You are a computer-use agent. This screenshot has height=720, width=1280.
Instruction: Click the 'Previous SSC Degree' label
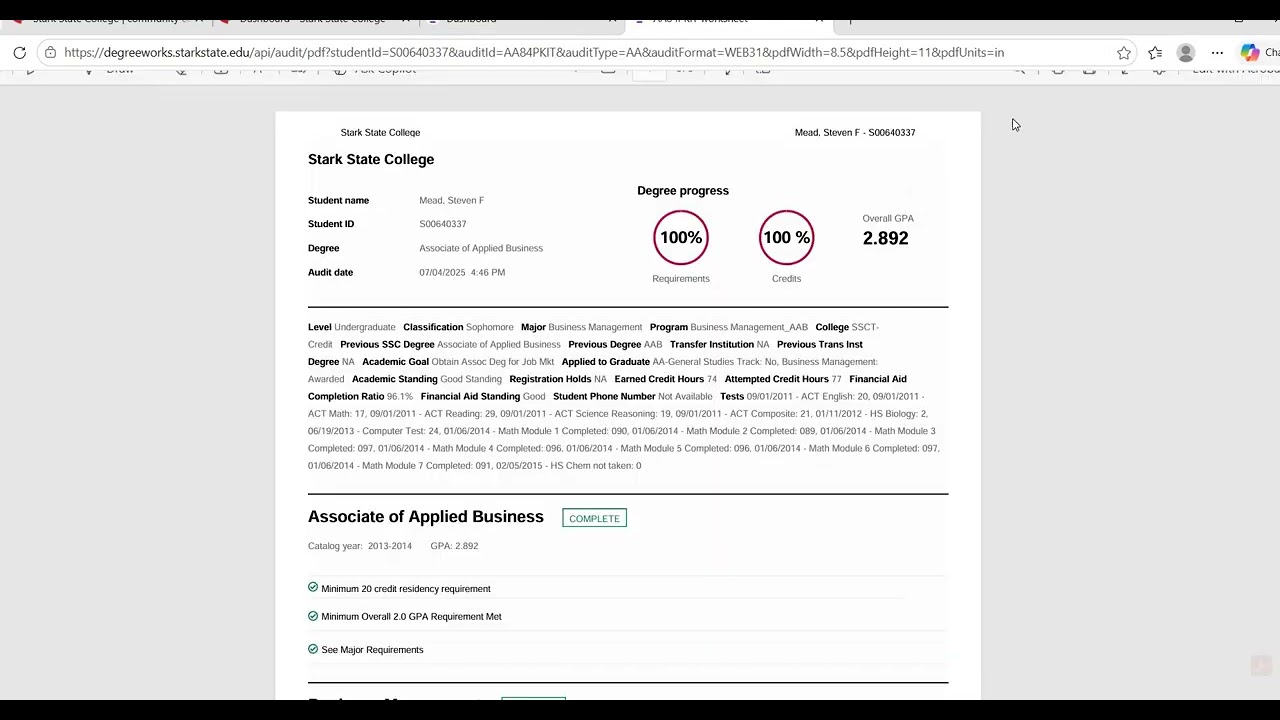coord(387,344)
